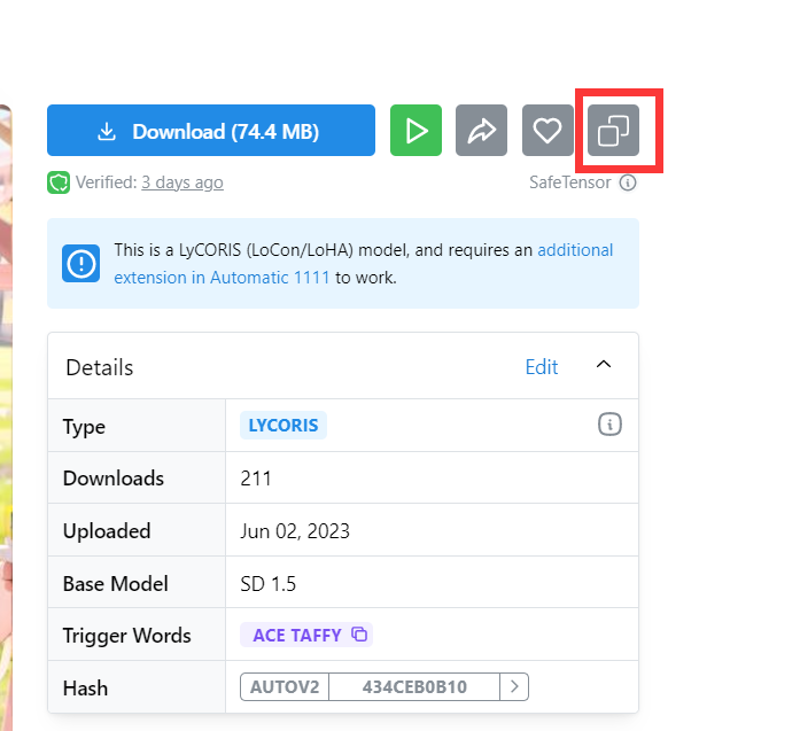
Task: Click the Details heading
Action: (x=99, y=367)
